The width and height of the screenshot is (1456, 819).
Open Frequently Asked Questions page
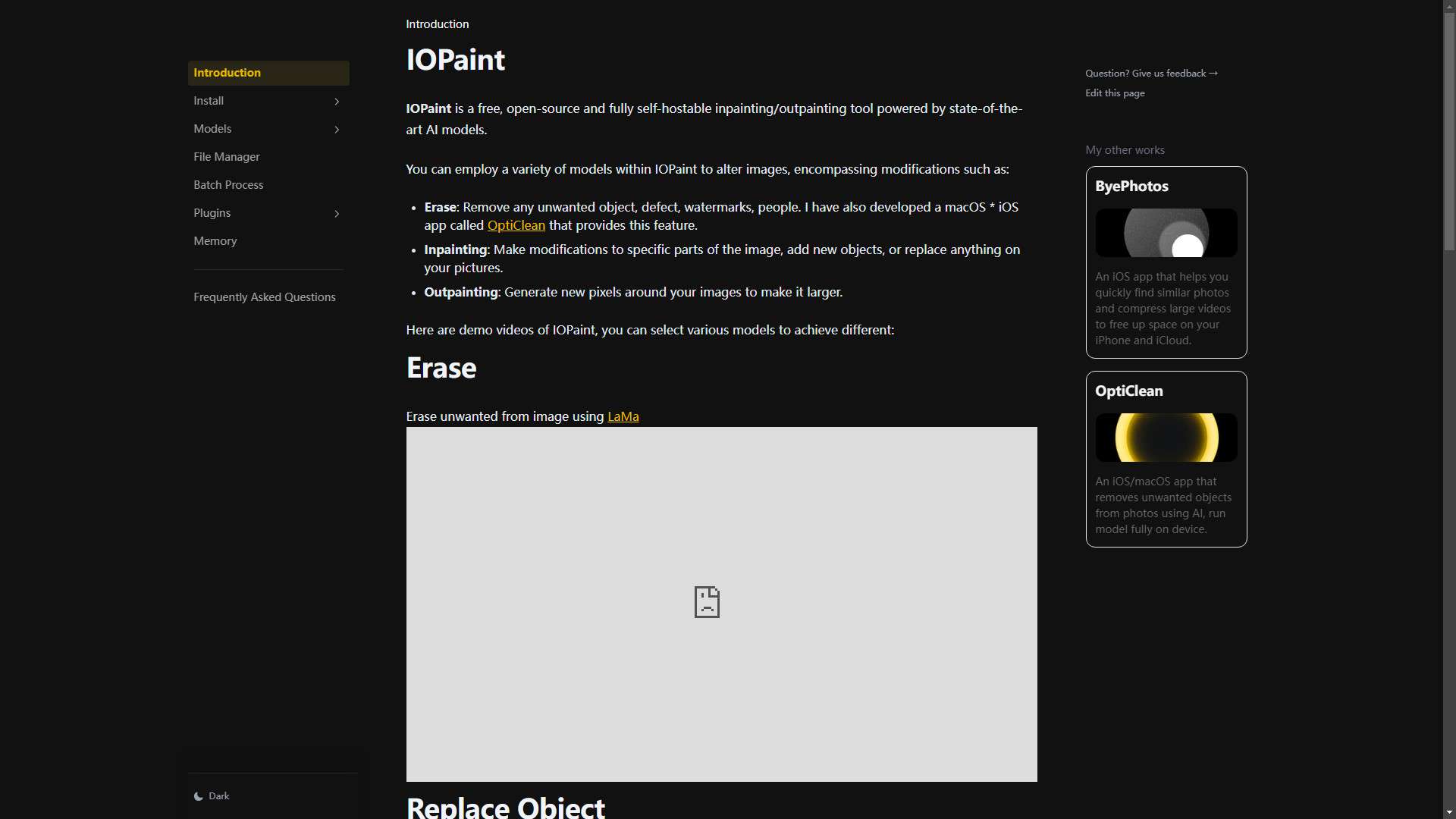[x=268, y=297]
